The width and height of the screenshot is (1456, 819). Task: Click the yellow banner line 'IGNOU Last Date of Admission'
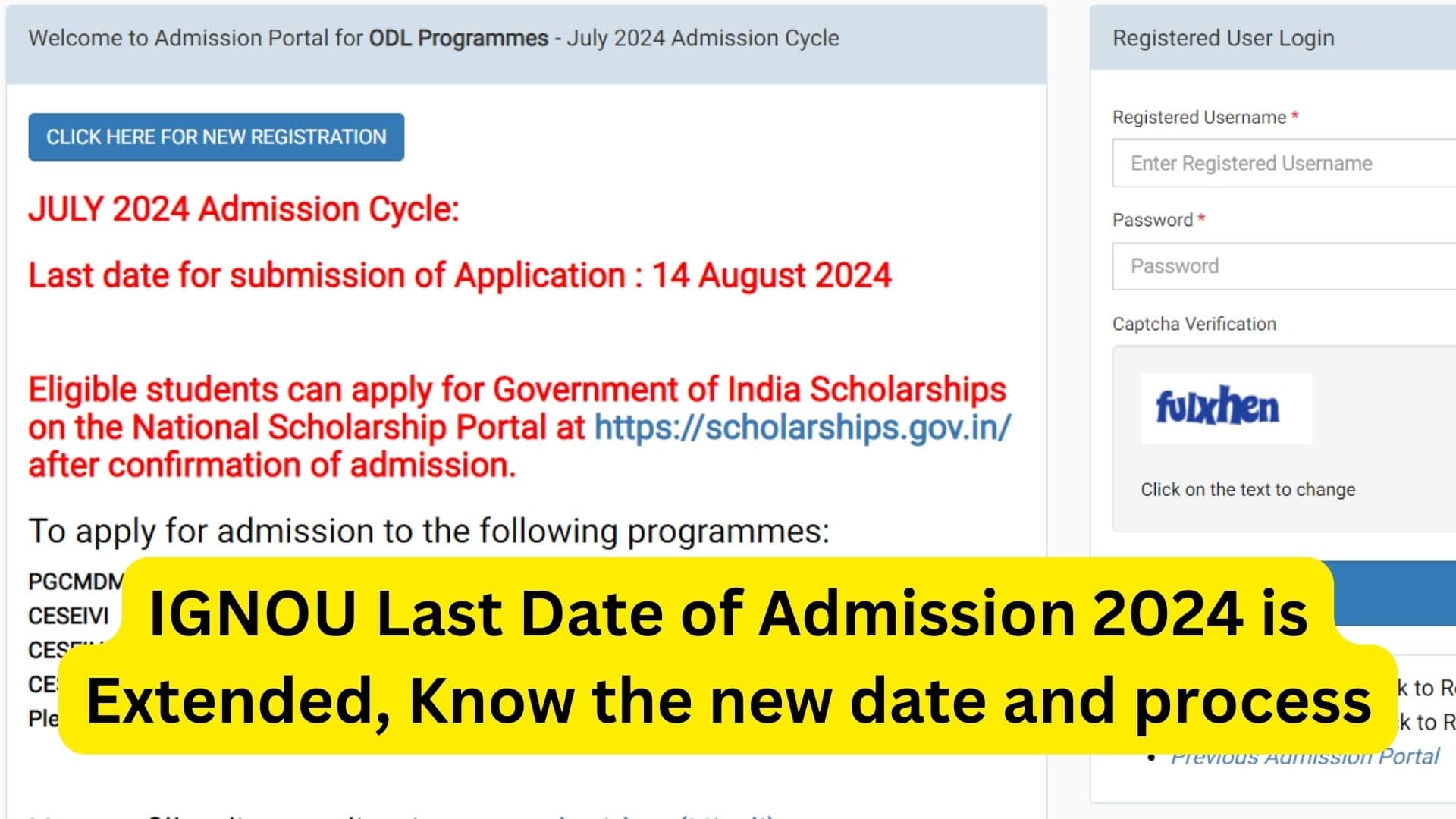click(728, 613)
